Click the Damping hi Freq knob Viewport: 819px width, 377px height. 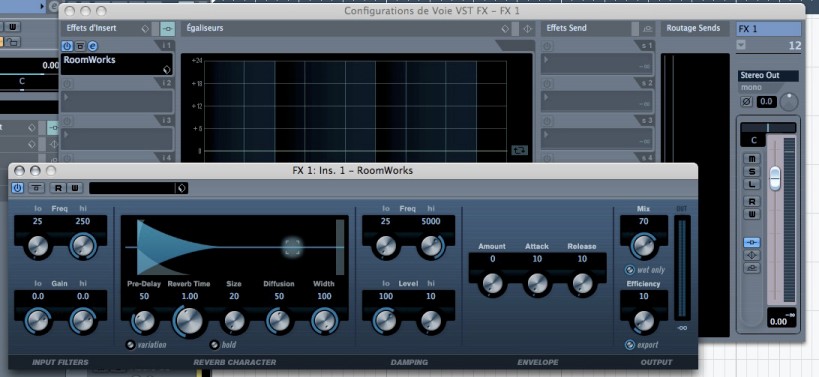pos(431,246)
